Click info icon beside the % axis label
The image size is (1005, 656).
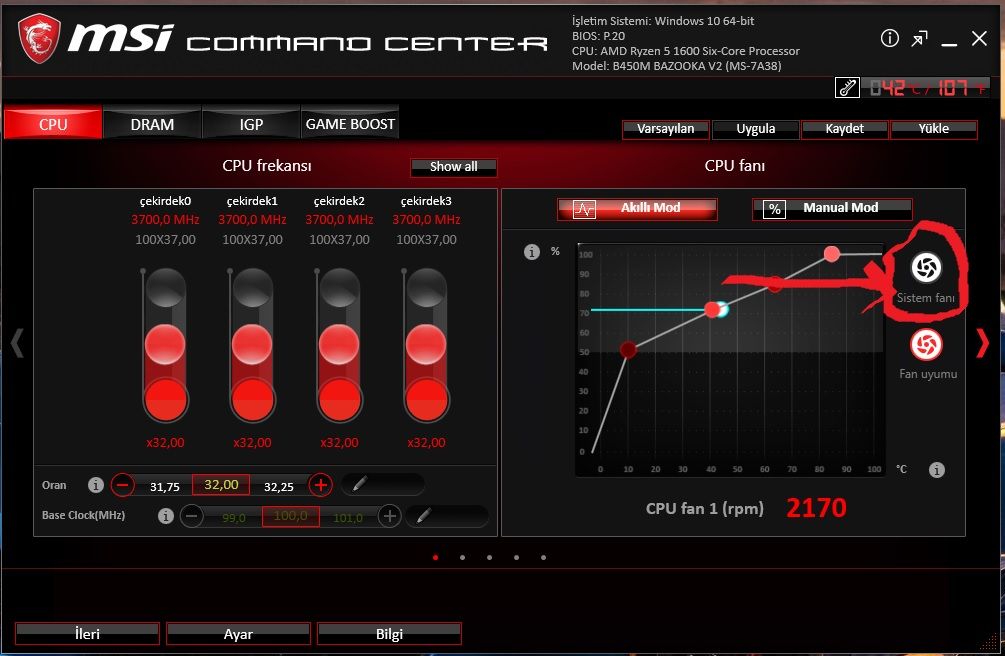click(x=531, y=252)
